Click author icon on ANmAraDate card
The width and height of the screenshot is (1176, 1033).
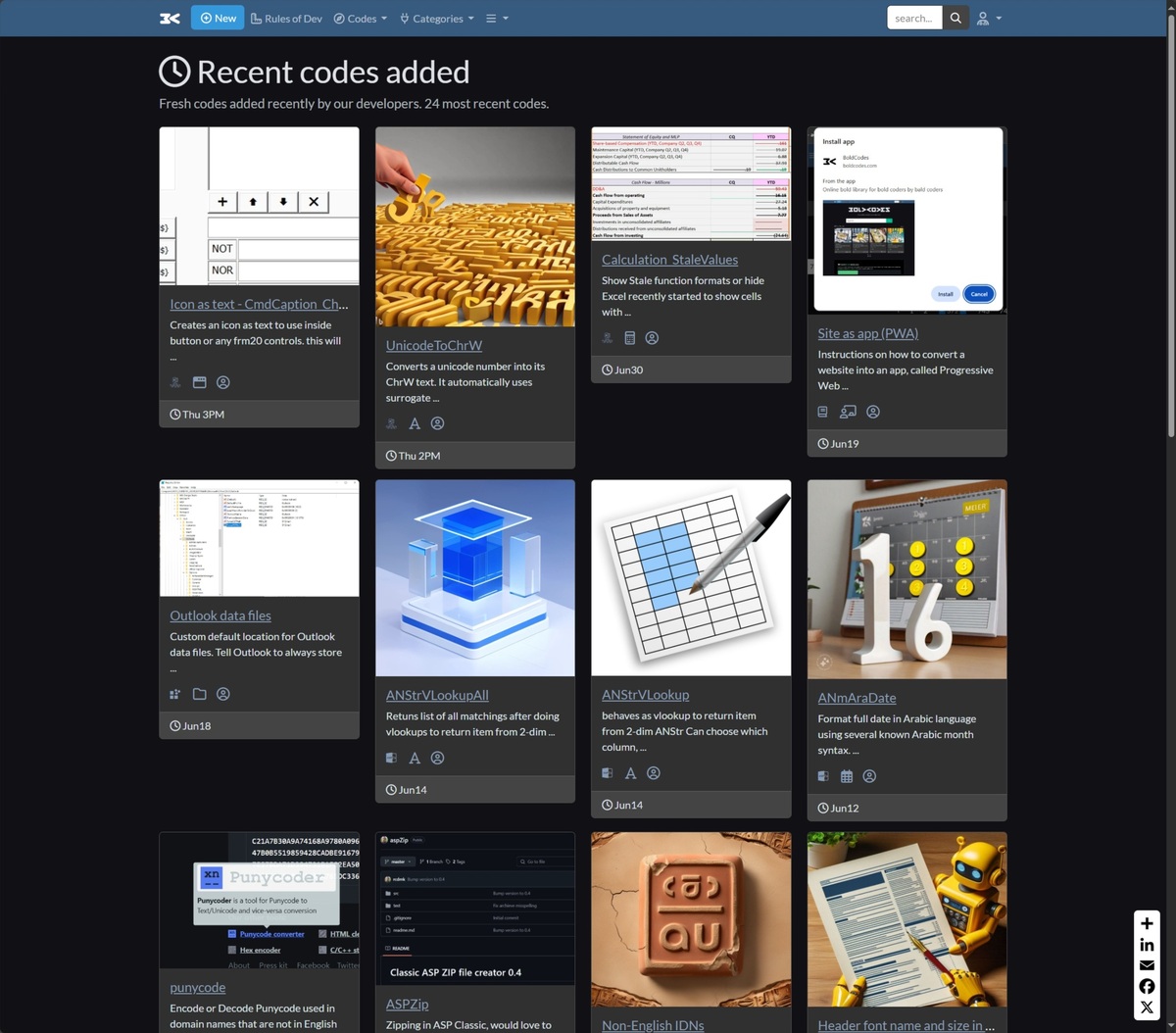[869, 776]
